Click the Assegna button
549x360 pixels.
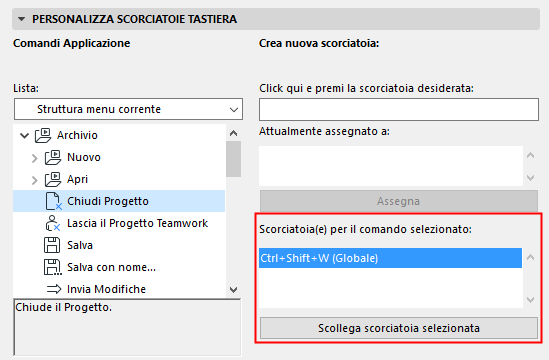point(399,201)
